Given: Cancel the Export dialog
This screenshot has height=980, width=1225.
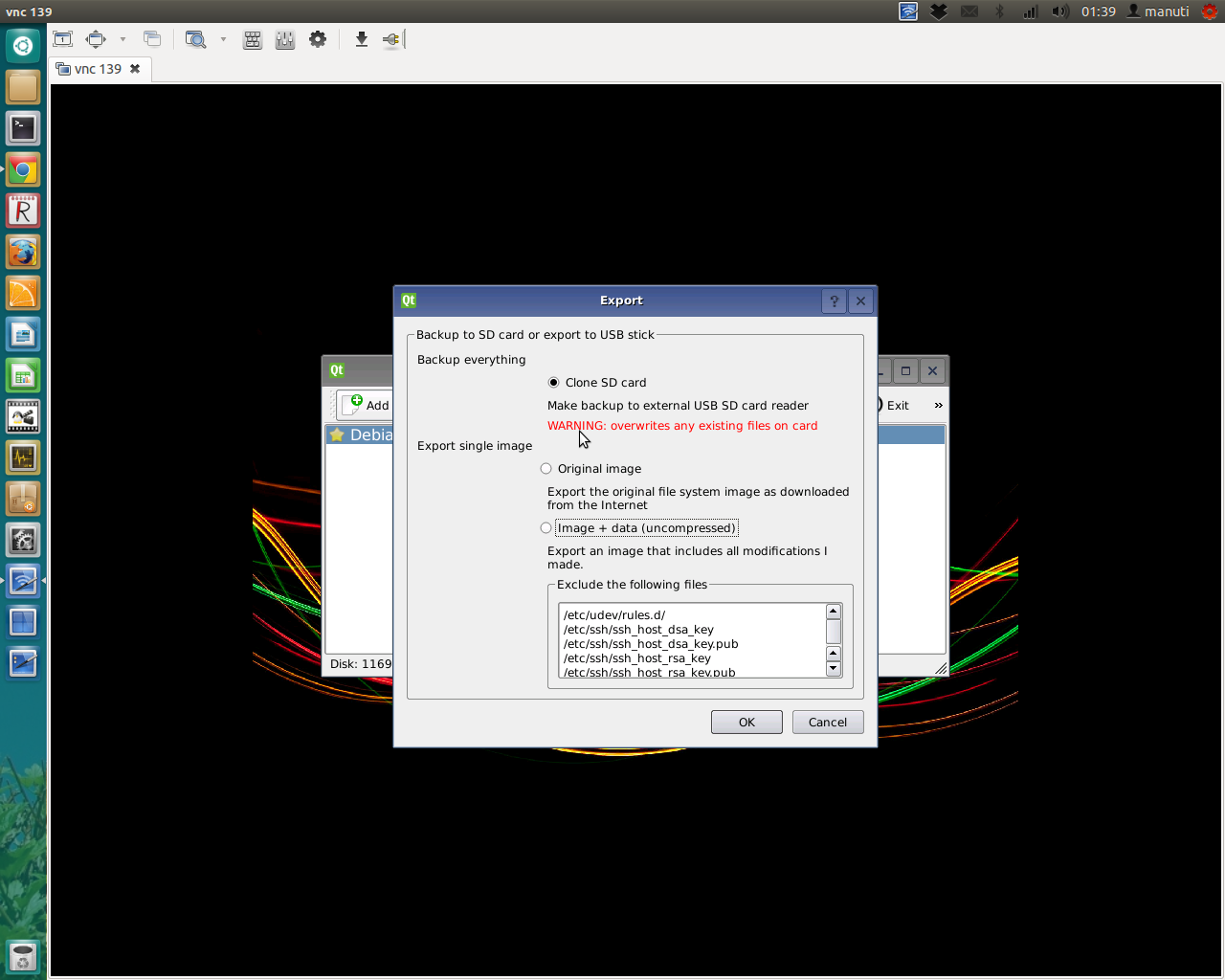Looking at the screenshot, I should (x=827, y=723).
